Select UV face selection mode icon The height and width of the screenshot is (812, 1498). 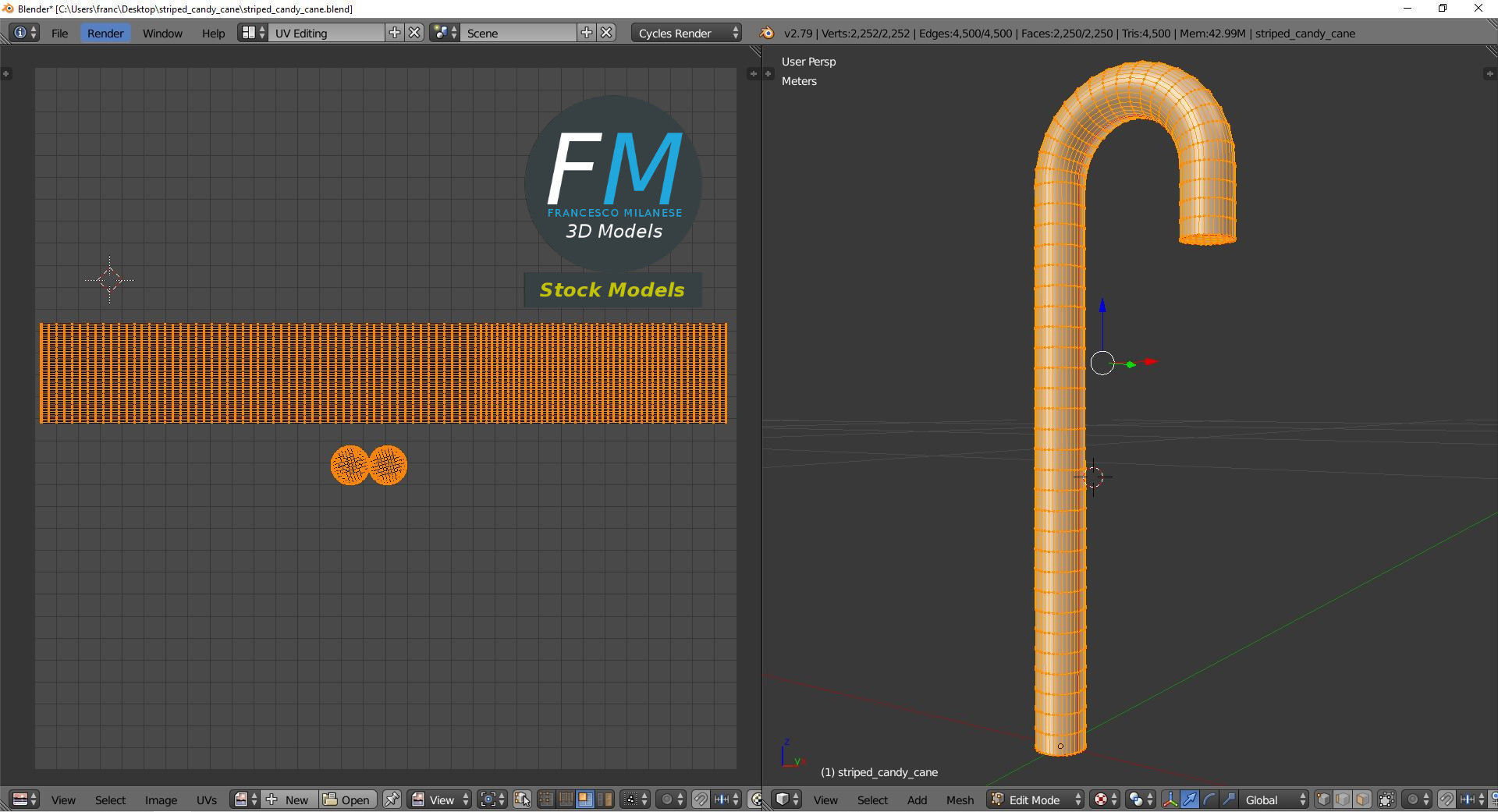point(584,800)
